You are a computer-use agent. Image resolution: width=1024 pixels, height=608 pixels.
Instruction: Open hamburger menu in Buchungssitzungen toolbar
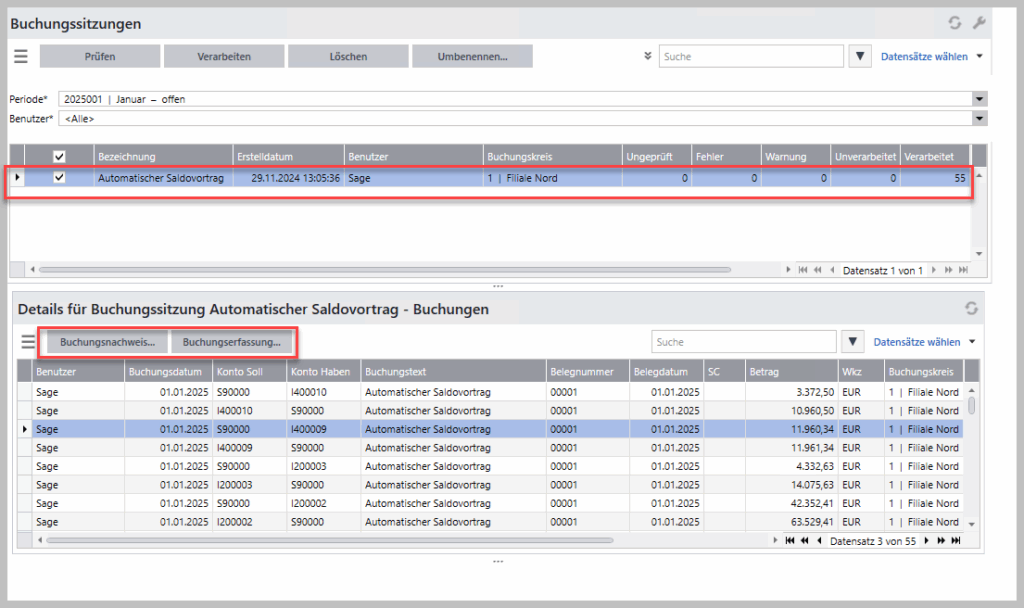pyautogui.click(x=21, y=57)
